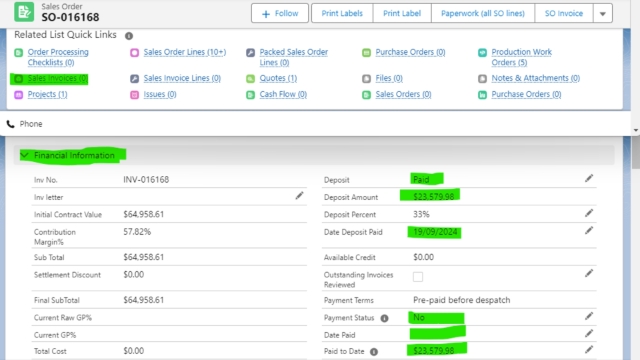Viewport: 640px width, 360px height.
Task: Click the Print Labels button
Action: (x=342, y=13)
